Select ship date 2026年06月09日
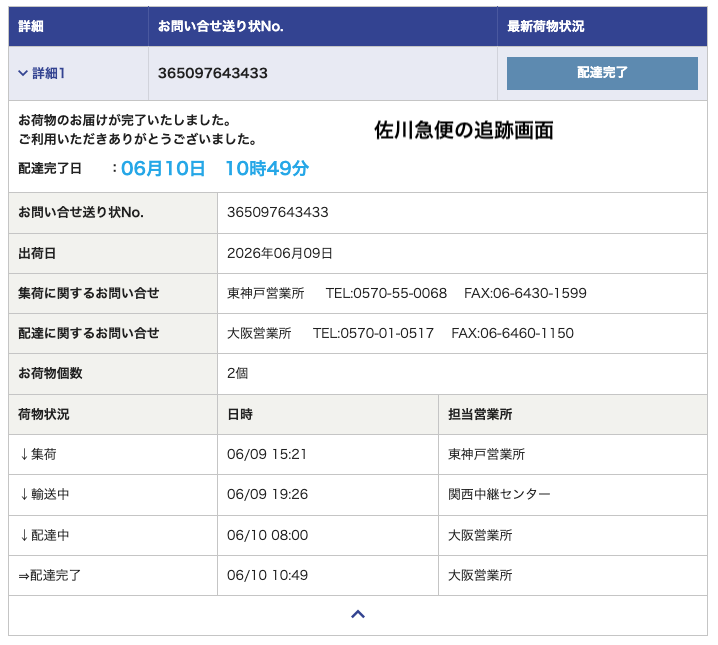Image resolution: width=718 pixels, height=645 pixels. [279, 253]
